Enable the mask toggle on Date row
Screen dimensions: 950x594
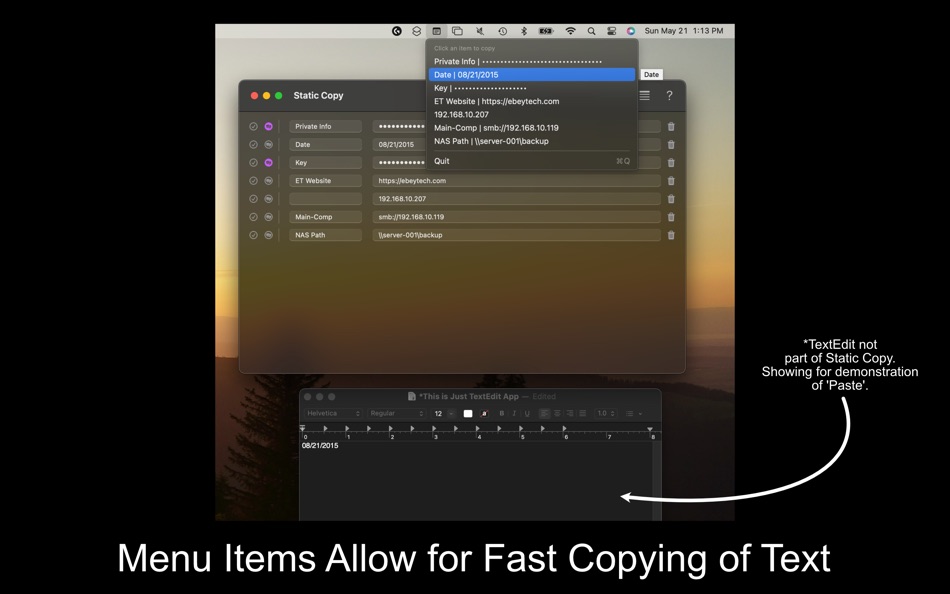(268, 145)
